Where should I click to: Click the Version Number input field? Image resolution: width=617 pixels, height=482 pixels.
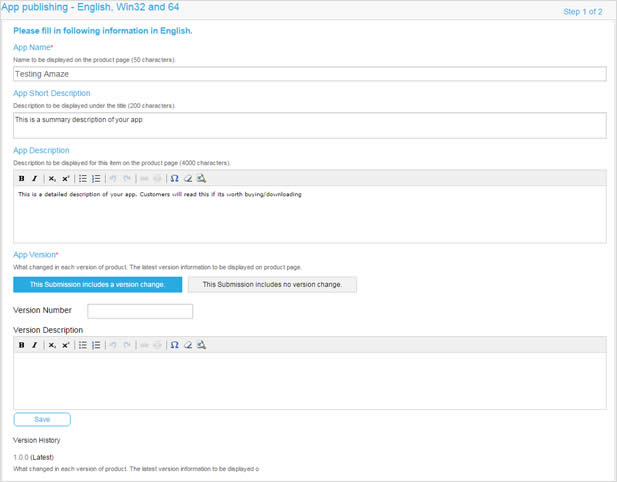coord(140,311)
